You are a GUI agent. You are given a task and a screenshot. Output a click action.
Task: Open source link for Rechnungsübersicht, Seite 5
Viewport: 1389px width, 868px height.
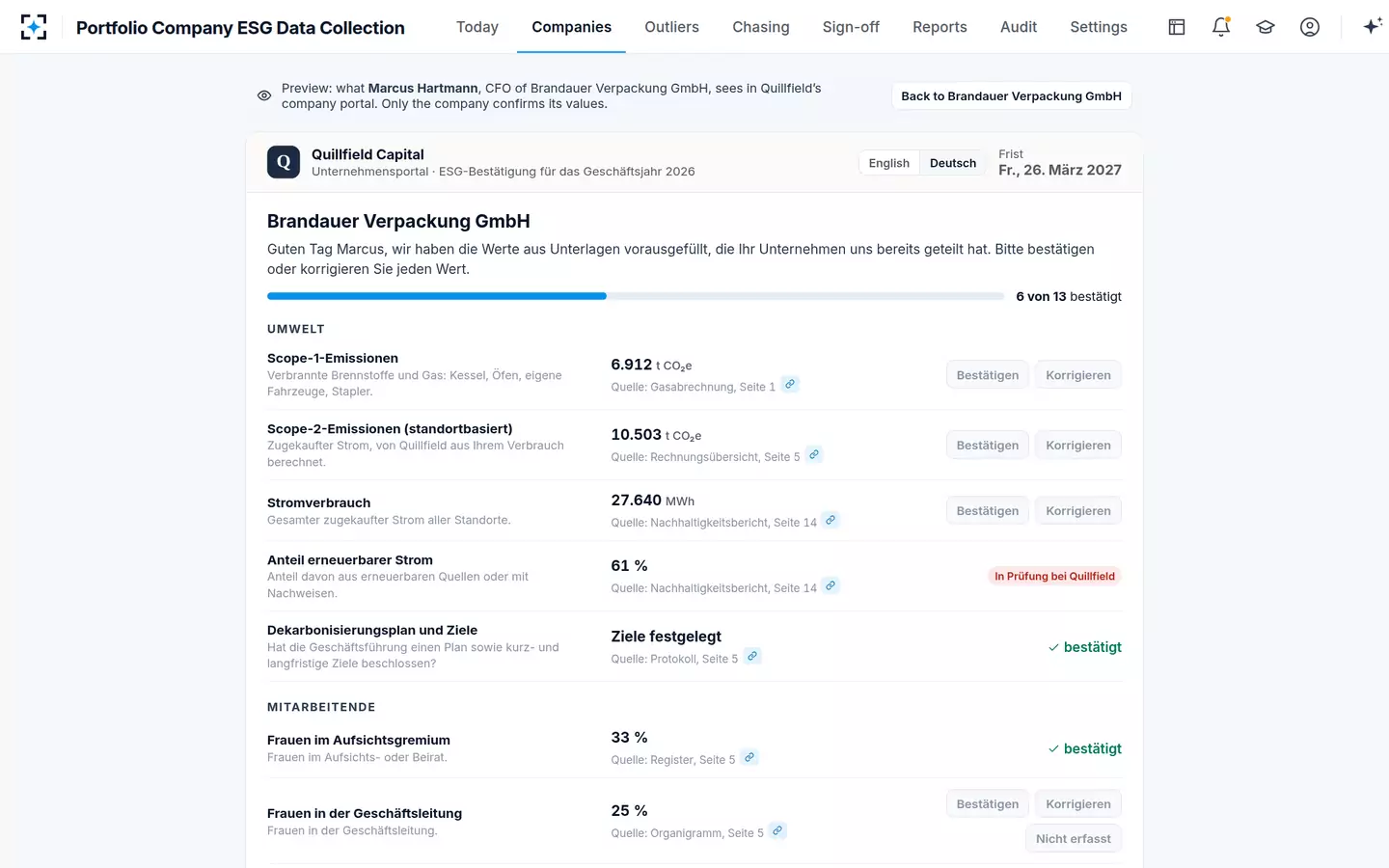[x=814, y=455]
